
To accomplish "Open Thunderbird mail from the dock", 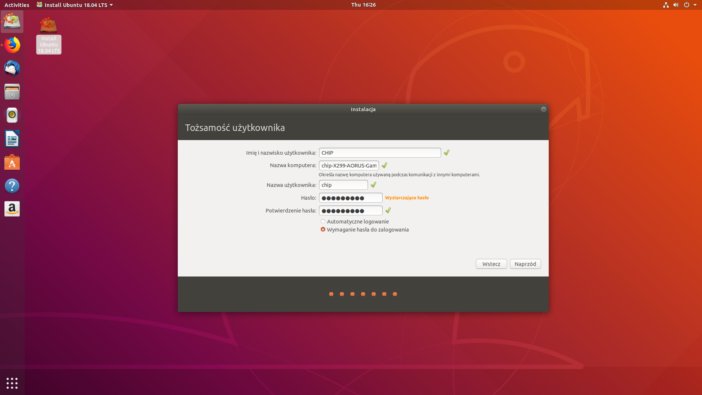I will [12, 68].
